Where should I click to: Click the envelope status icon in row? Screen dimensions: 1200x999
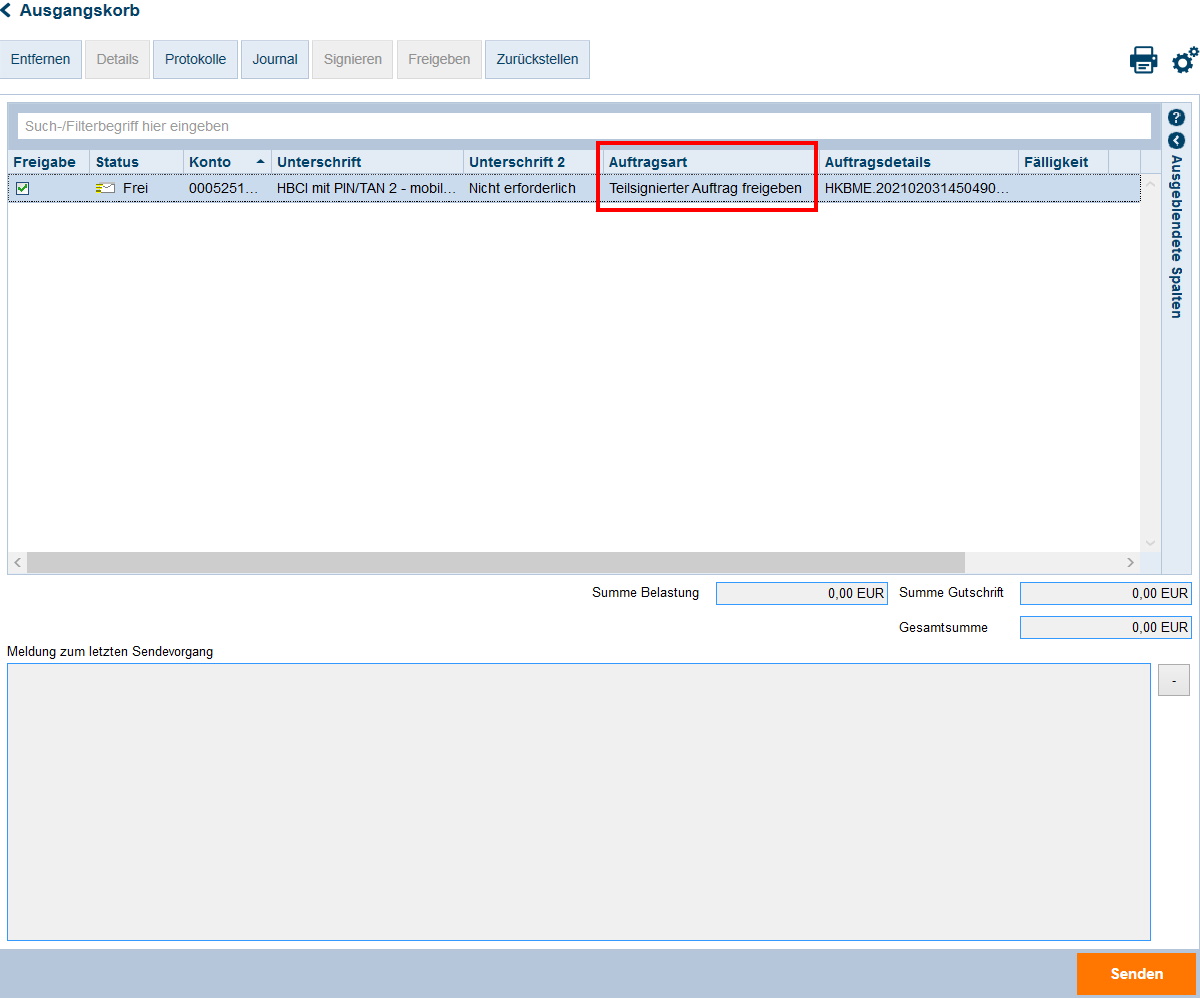click(105, 188)
